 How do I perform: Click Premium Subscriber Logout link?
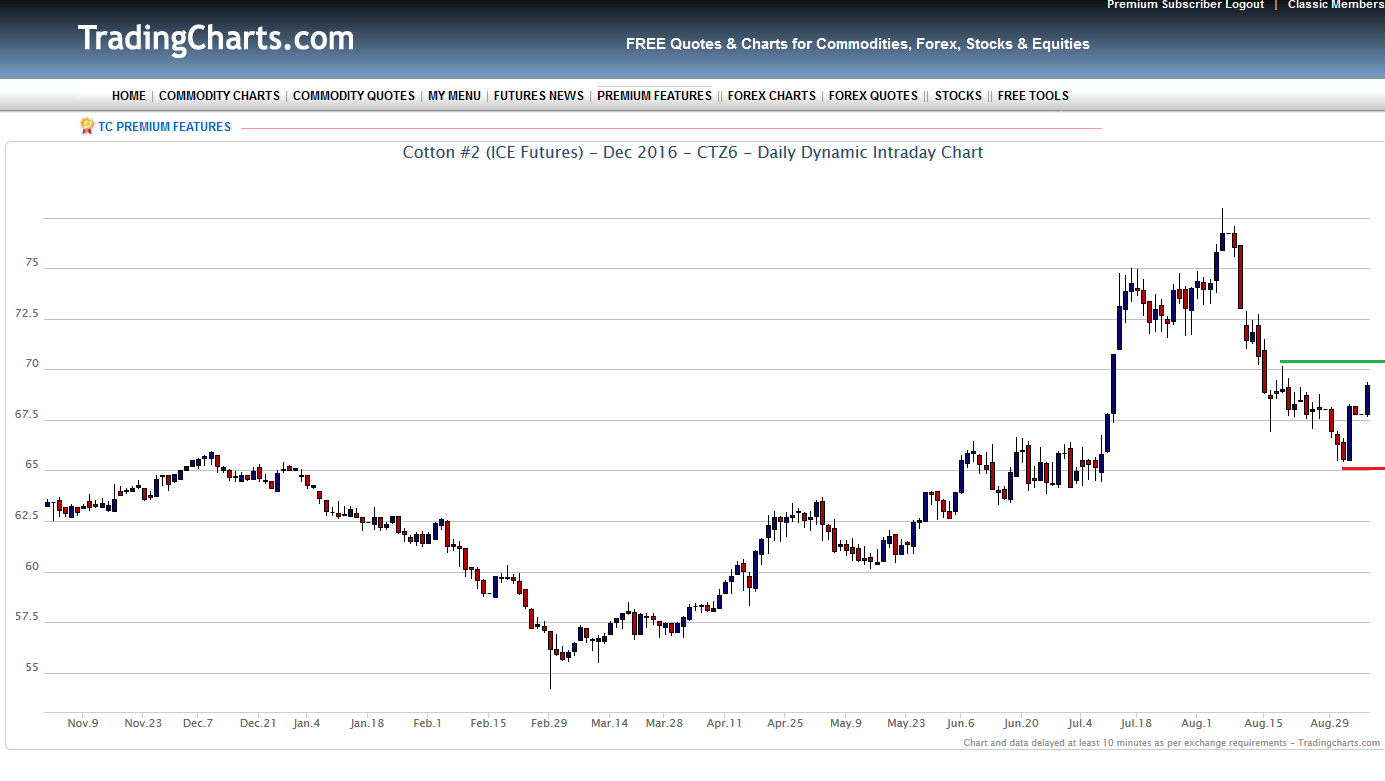pyautogui.click(x=1185, y=5)
